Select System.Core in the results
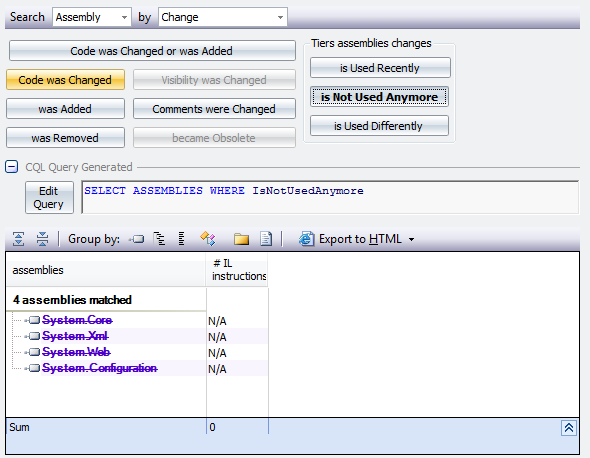Viewport: 590px width, 458px height. 77,320
